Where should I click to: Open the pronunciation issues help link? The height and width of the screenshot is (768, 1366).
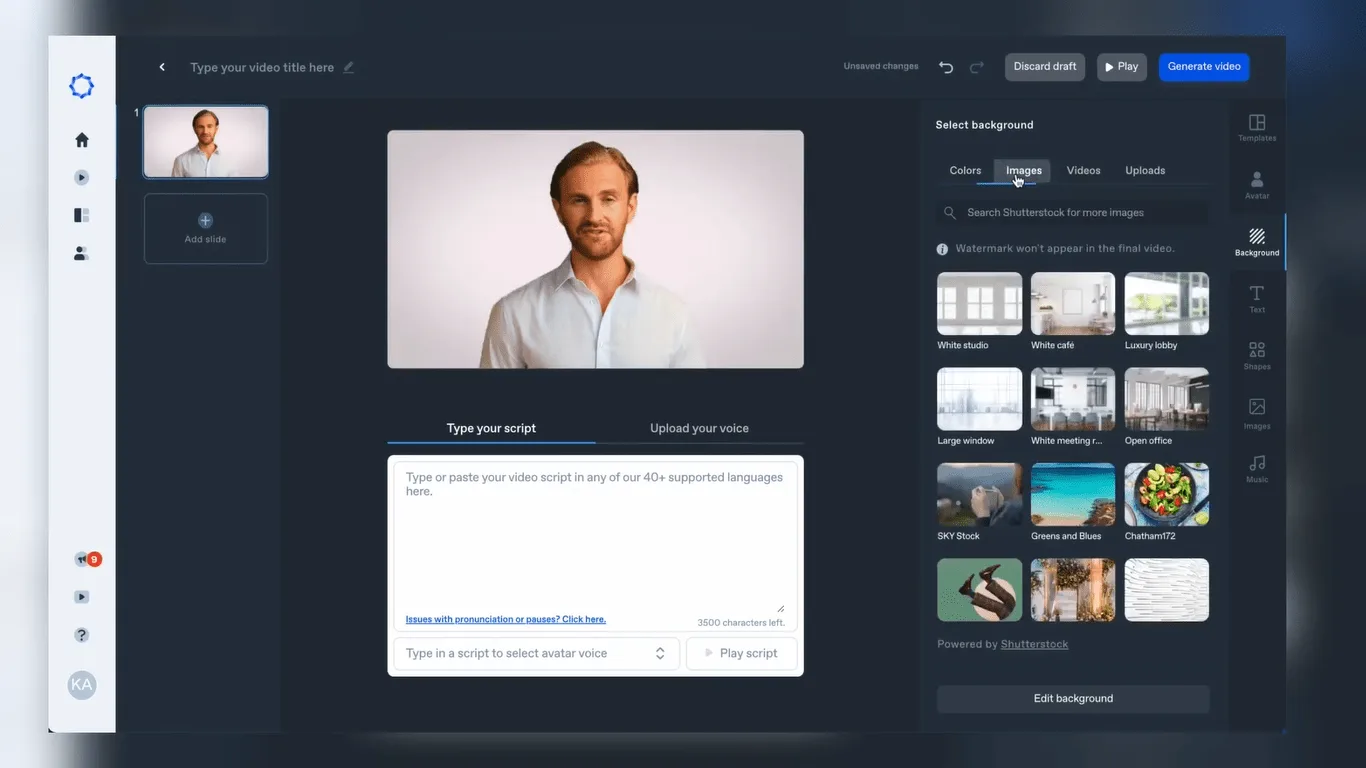coord(505,619)
